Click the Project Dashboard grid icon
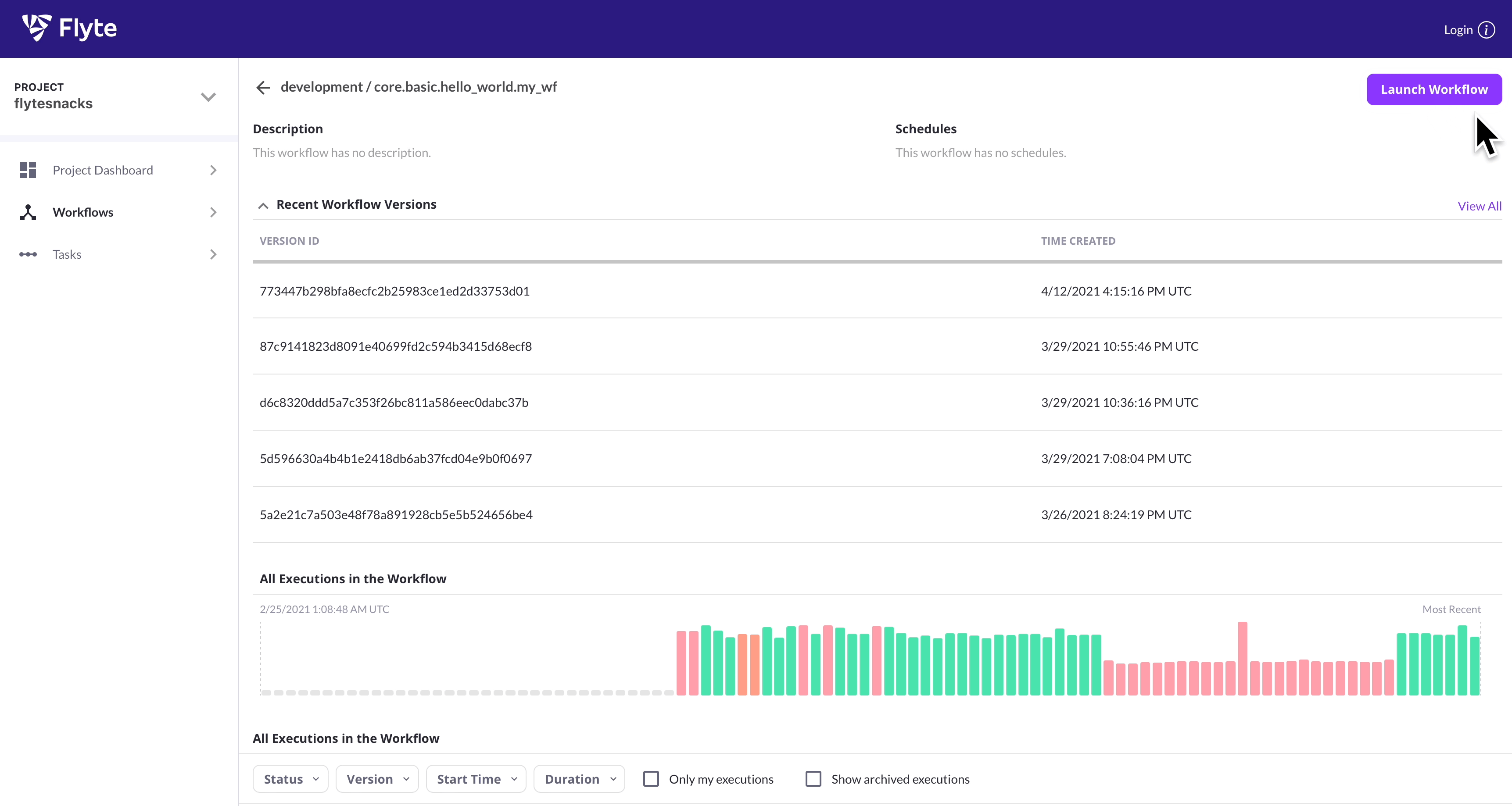This screenshot has height=806, width=1512. (x=28, y=170)
